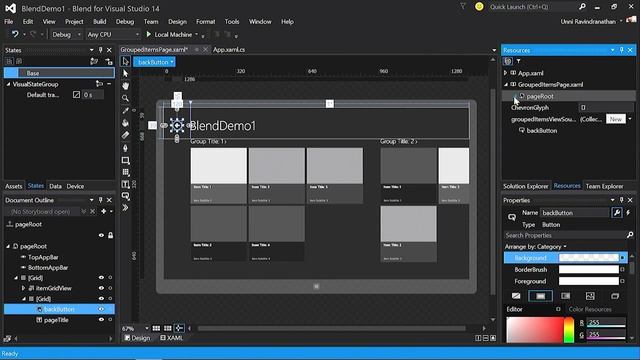
Task: Toggle visibility eye for itemGridView
Action: 101,288
